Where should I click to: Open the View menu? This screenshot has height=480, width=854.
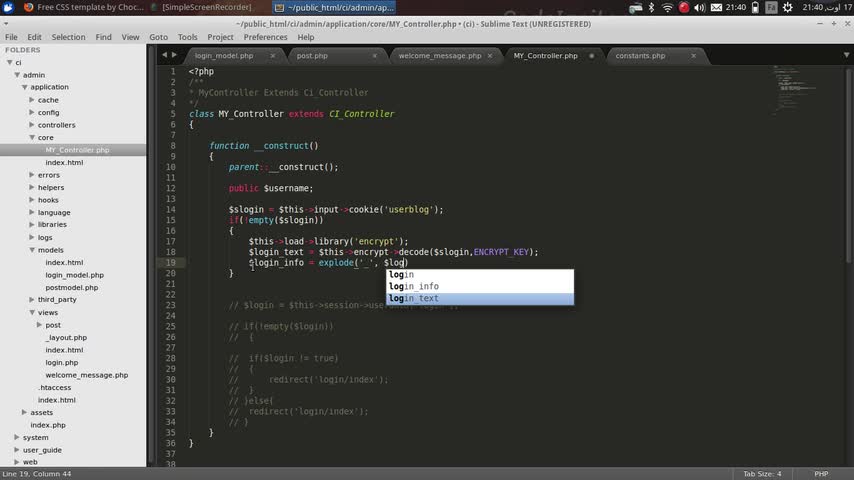click(130, 37)
